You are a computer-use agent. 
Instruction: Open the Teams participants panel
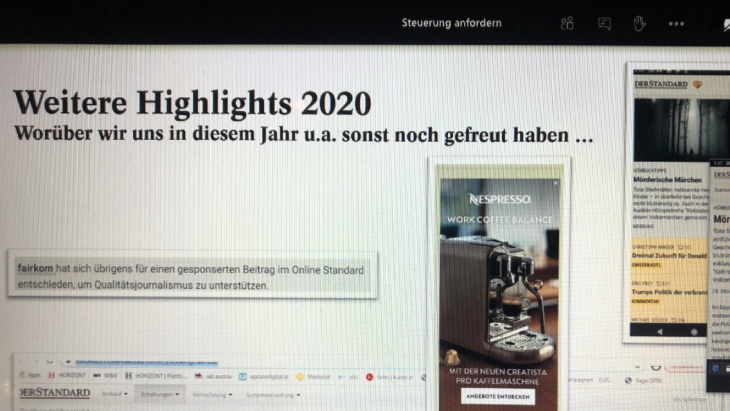(x=567, y=23)
